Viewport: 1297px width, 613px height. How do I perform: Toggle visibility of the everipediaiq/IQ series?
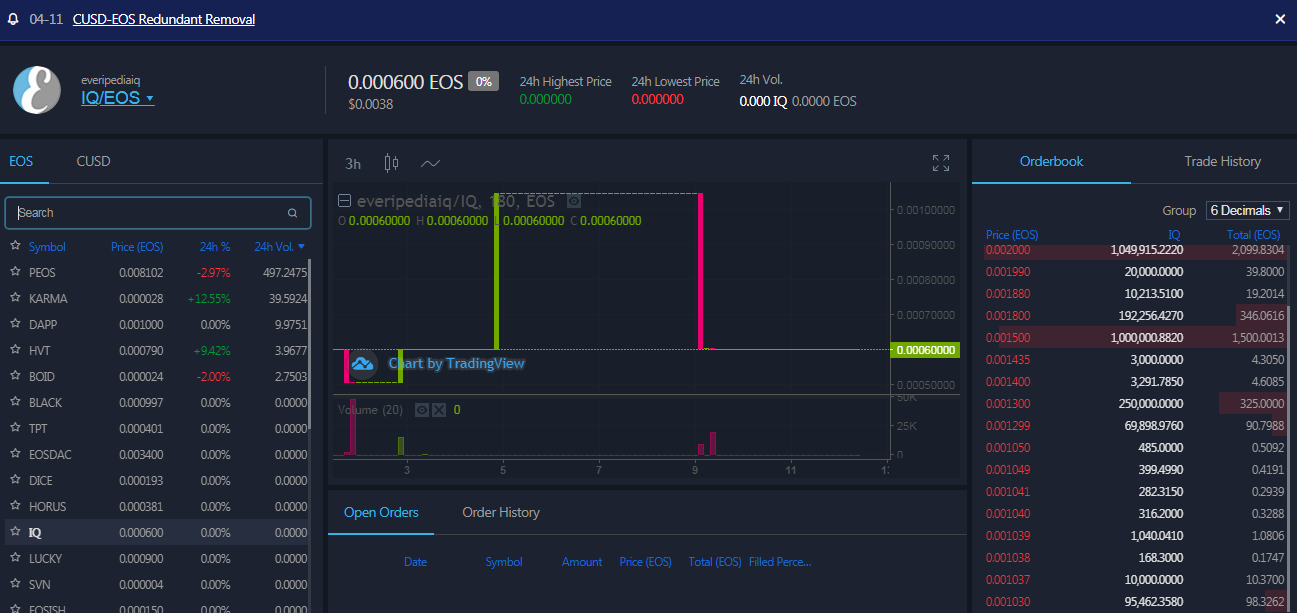coord(574,201)
